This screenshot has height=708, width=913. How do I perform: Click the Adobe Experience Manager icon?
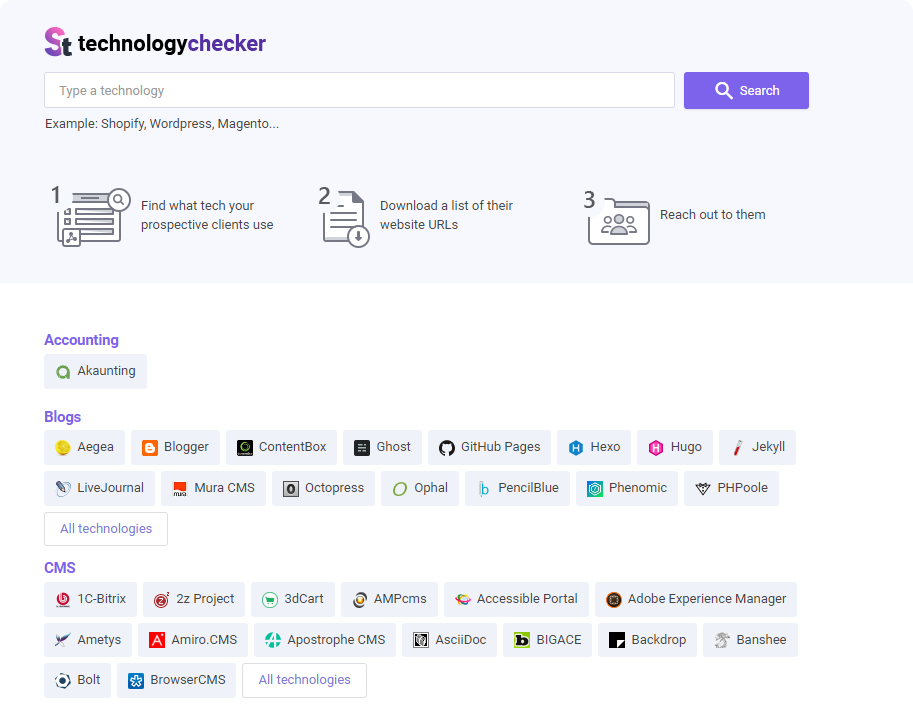(x=614, y=600)
